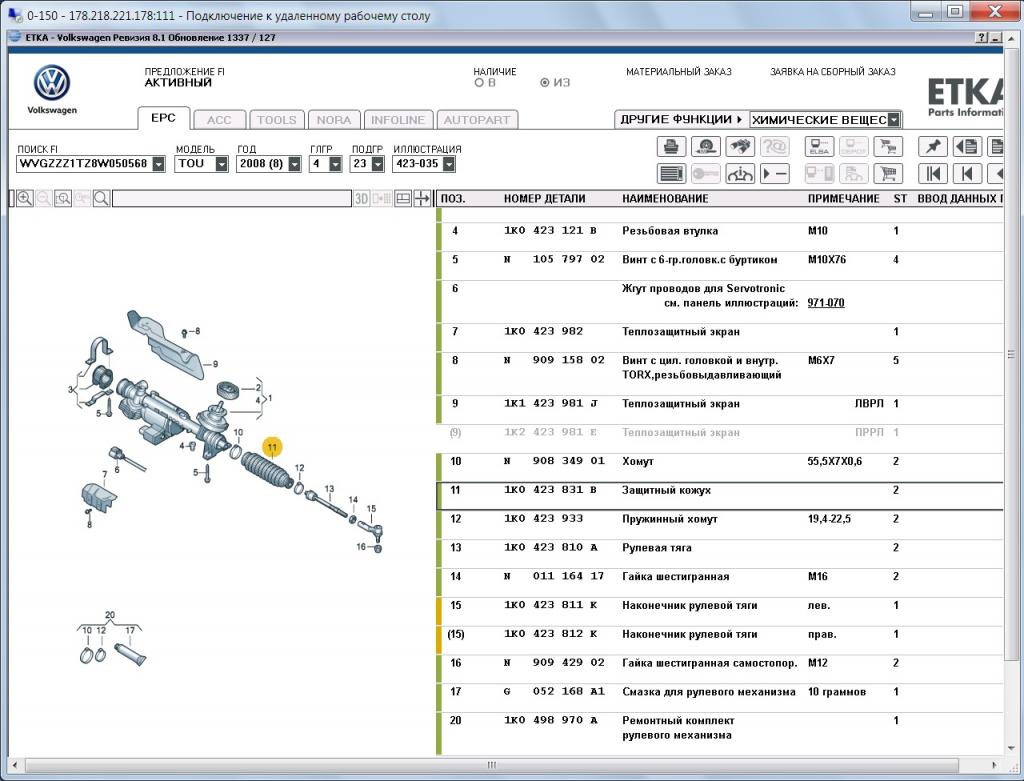Click the horizontal scrollbar right arrow
This screenshot has height=781, width=1024.
[994, 765]
